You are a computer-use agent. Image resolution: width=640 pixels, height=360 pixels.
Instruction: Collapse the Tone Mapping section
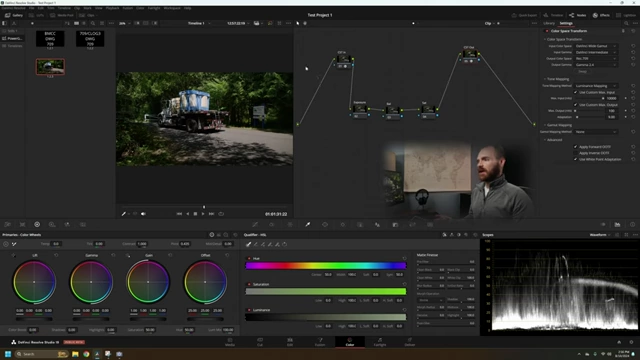click(557, 79)
